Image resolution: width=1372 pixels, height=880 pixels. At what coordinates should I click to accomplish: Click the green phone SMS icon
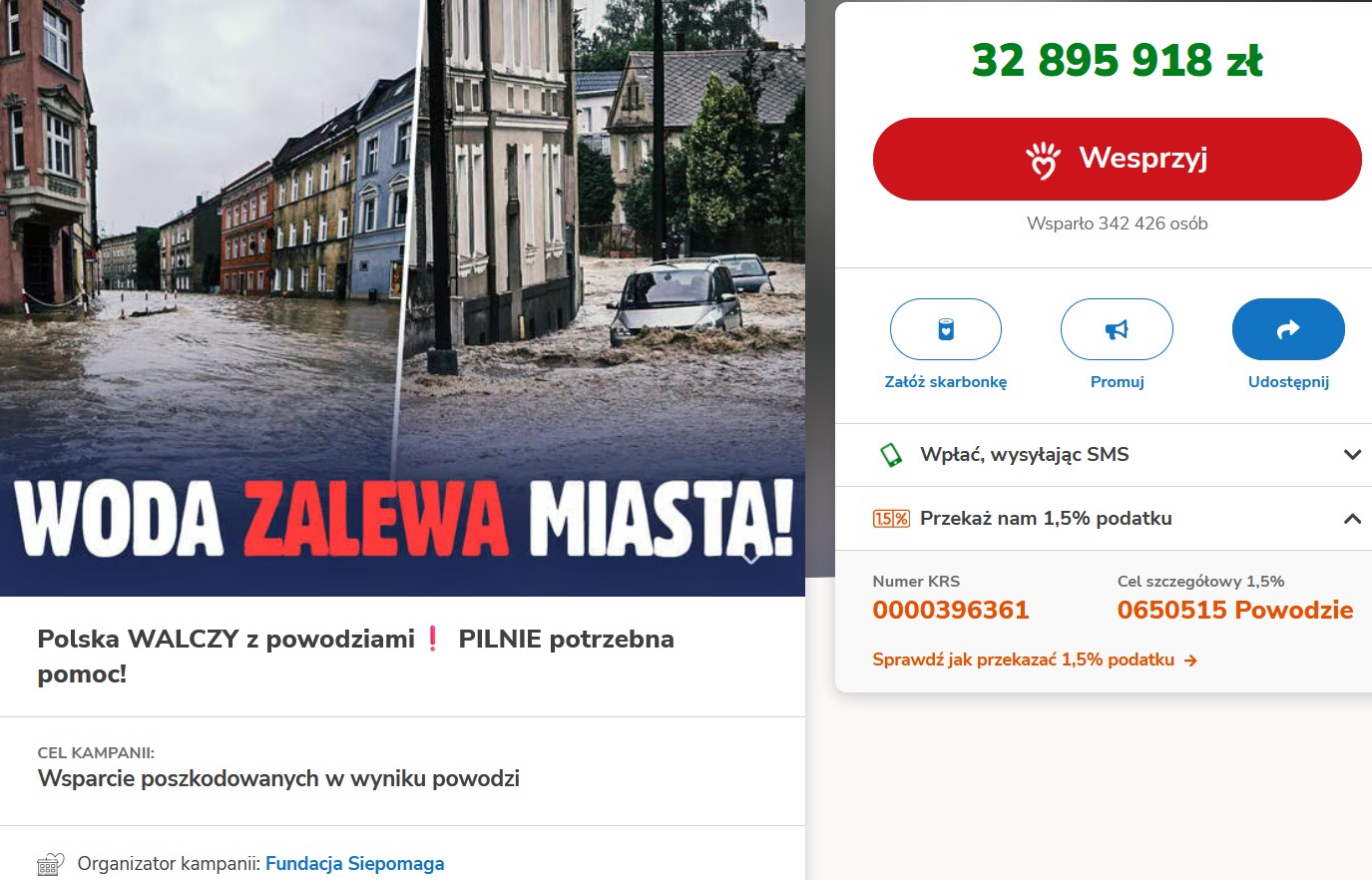[x=890, y=455]
